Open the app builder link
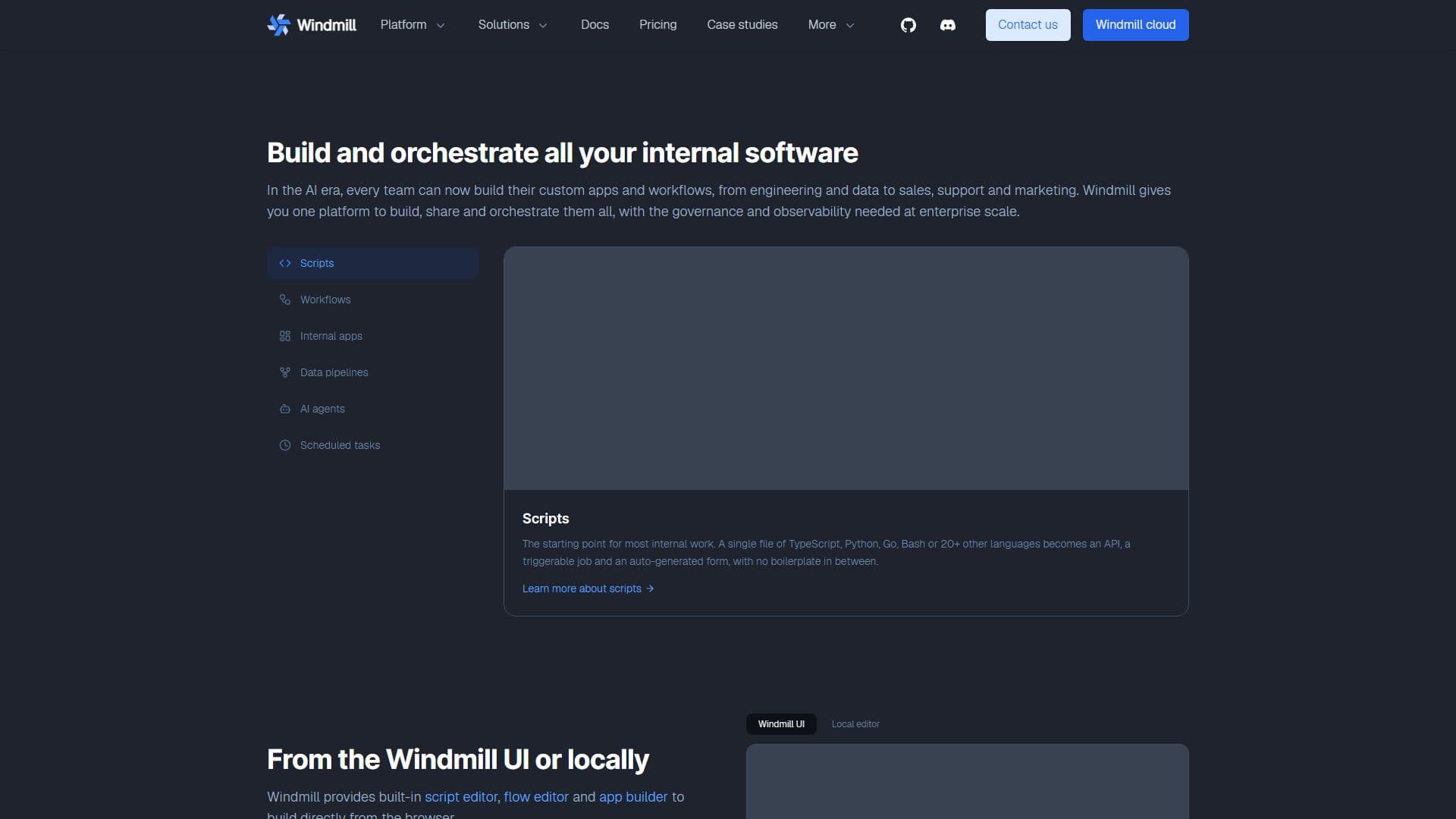 (633, 797)
